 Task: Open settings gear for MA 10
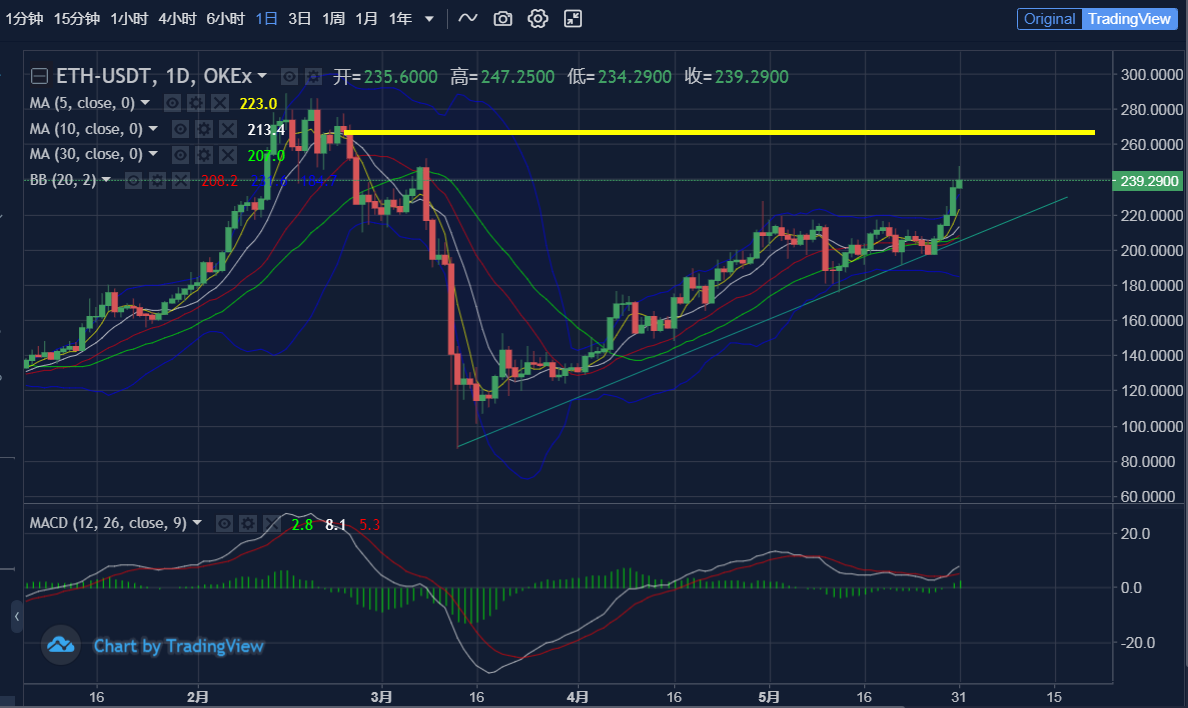(204, 130)
